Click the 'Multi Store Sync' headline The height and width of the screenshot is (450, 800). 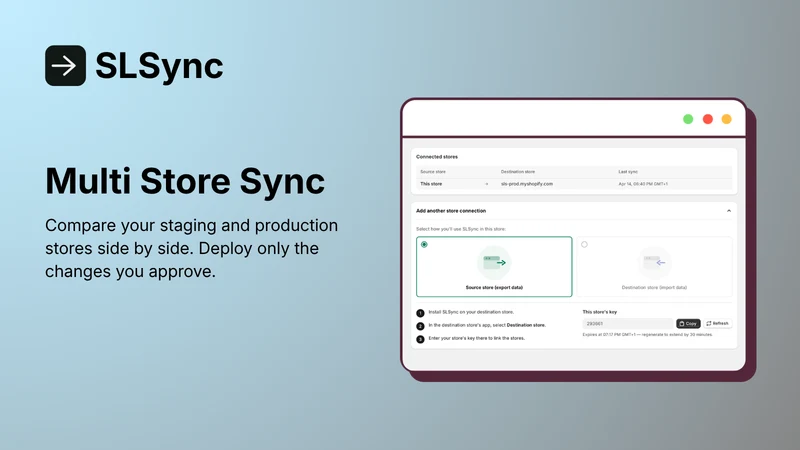pos(185,181)
